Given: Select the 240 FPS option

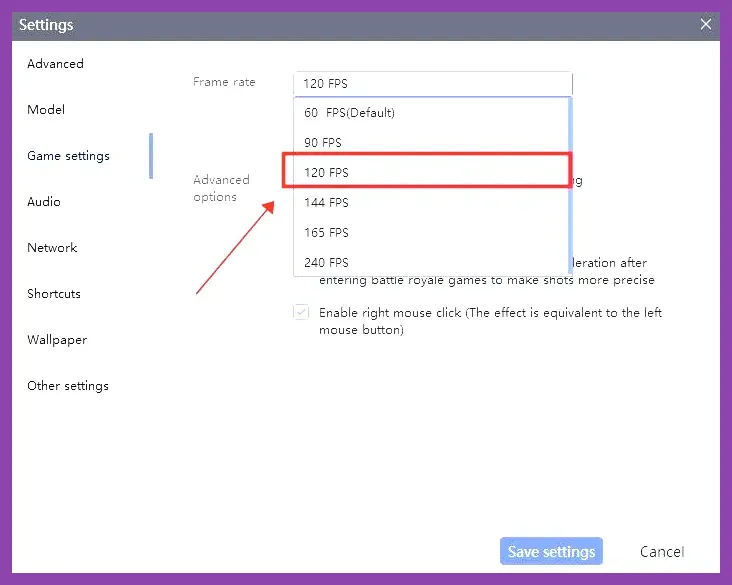Looking at the screenshot, I should tap(430, 262).
